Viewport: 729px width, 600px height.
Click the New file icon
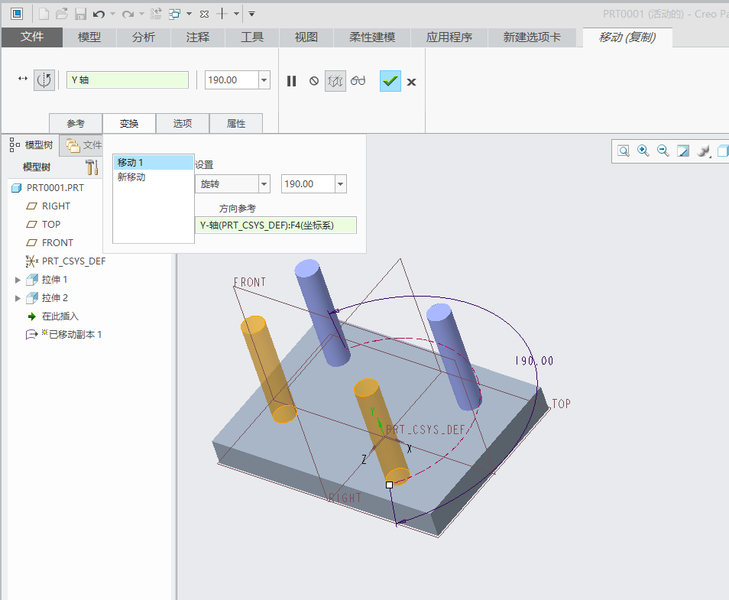pyautogui.click(x=44, y=14)
